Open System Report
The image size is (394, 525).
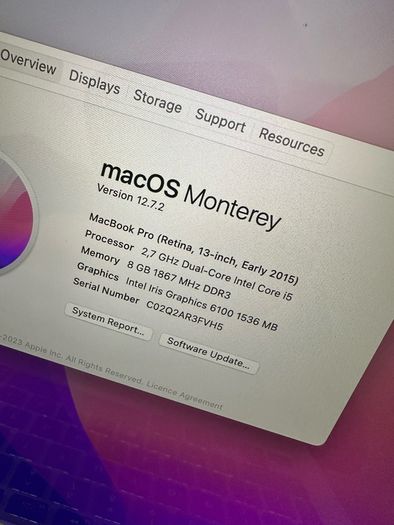[108, 322]
